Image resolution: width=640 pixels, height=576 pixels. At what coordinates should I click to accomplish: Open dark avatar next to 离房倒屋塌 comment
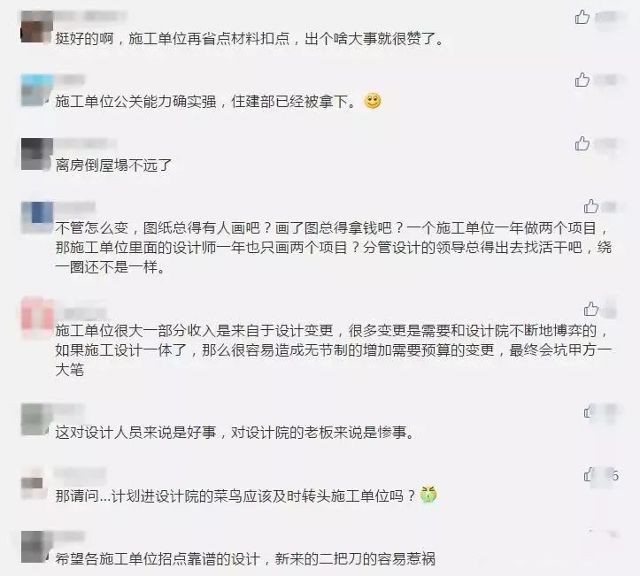click(x=37, y=154)
